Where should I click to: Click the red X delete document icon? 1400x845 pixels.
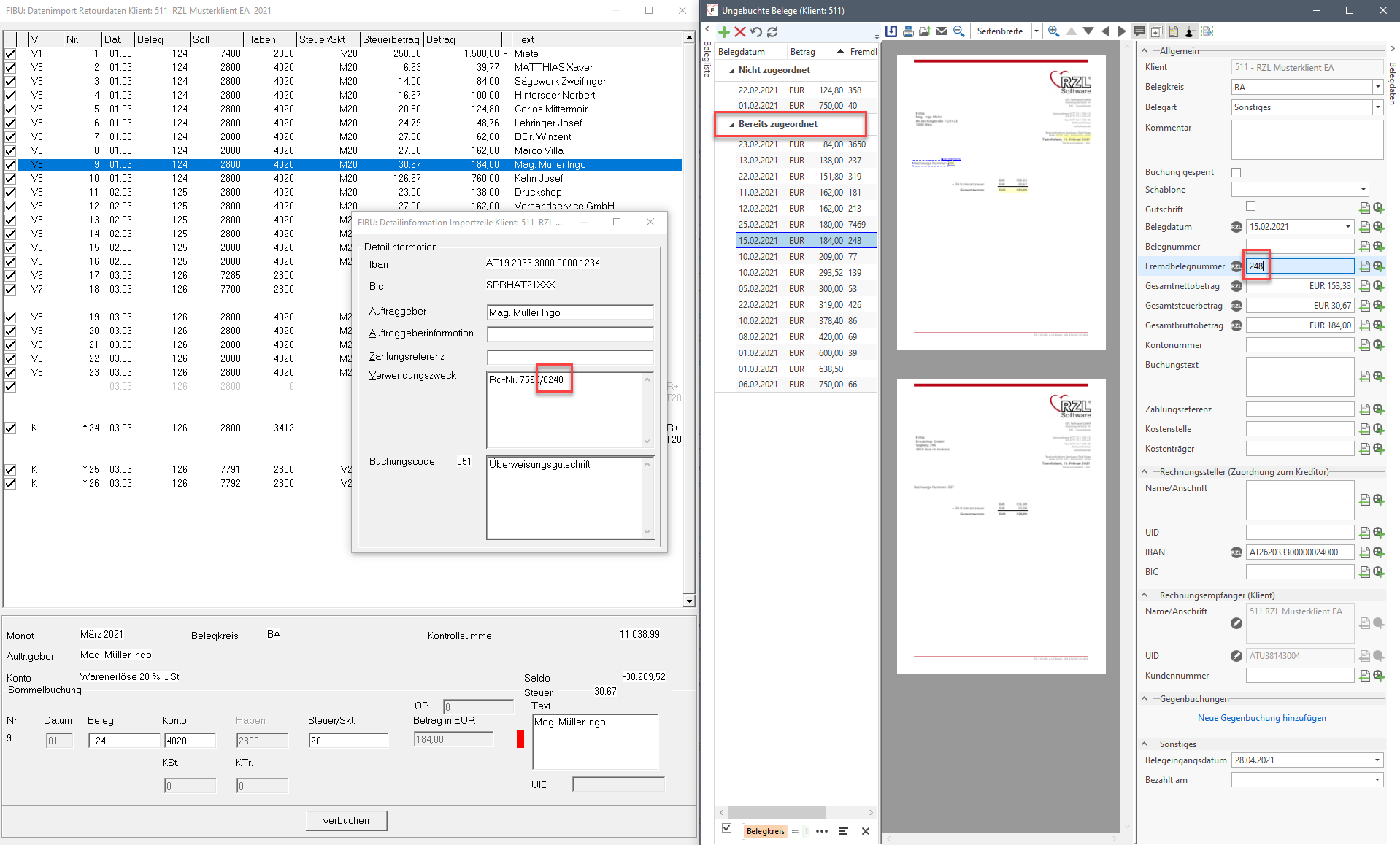coord(739,32)
